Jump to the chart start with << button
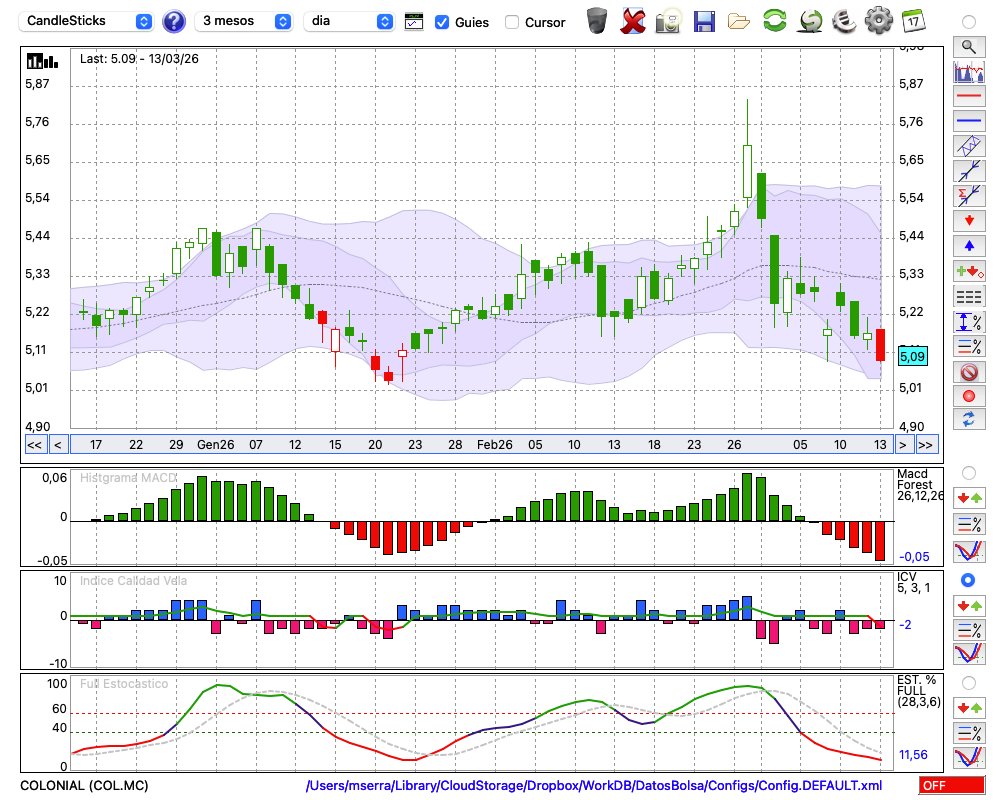Screen dimensions: 1000x800 click(34, 444)
